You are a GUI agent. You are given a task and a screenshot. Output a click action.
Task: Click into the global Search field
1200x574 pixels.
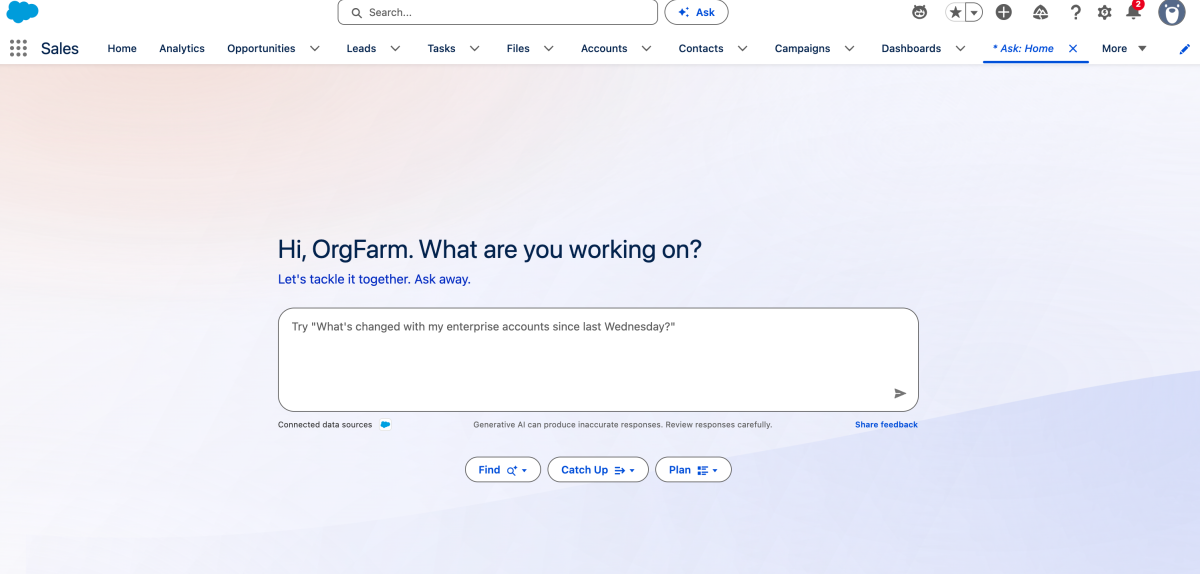tap(497, 12)
